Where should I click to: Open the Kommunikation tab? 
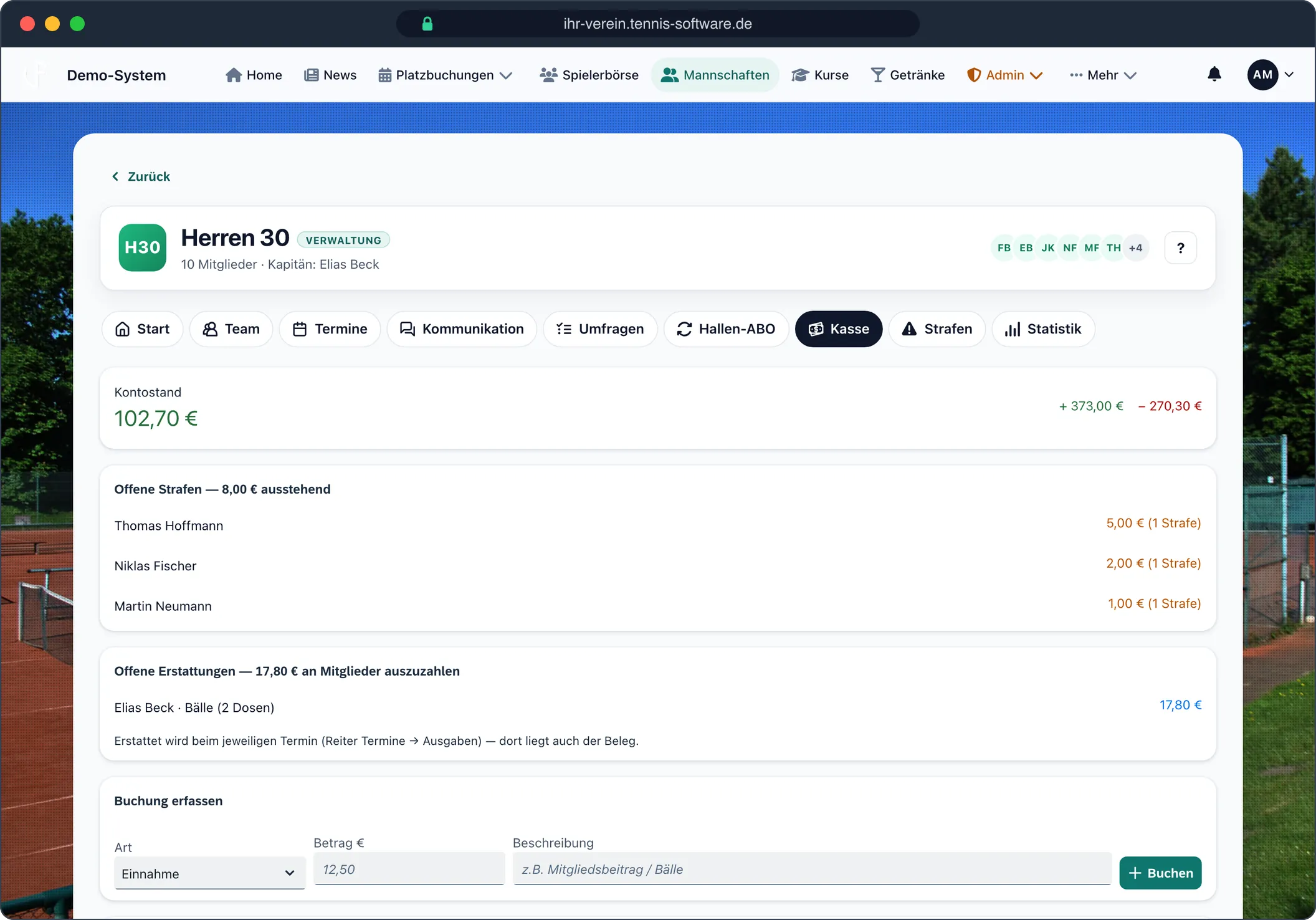pos(462,329)
